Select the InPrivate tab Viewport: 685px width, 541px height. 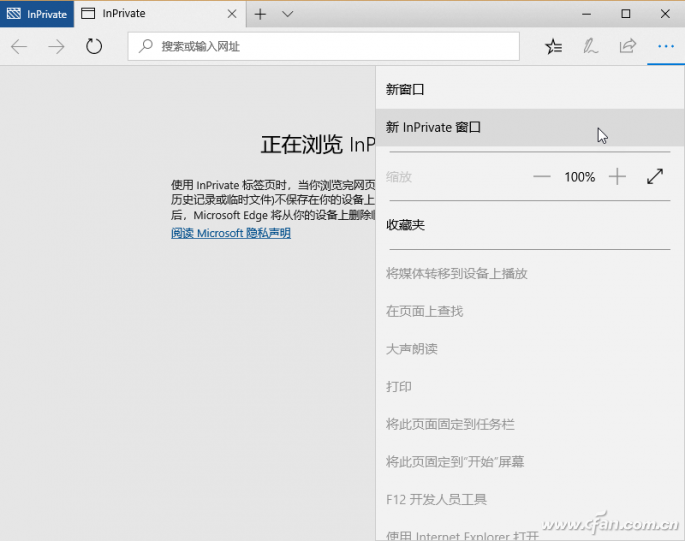[160, 14]
